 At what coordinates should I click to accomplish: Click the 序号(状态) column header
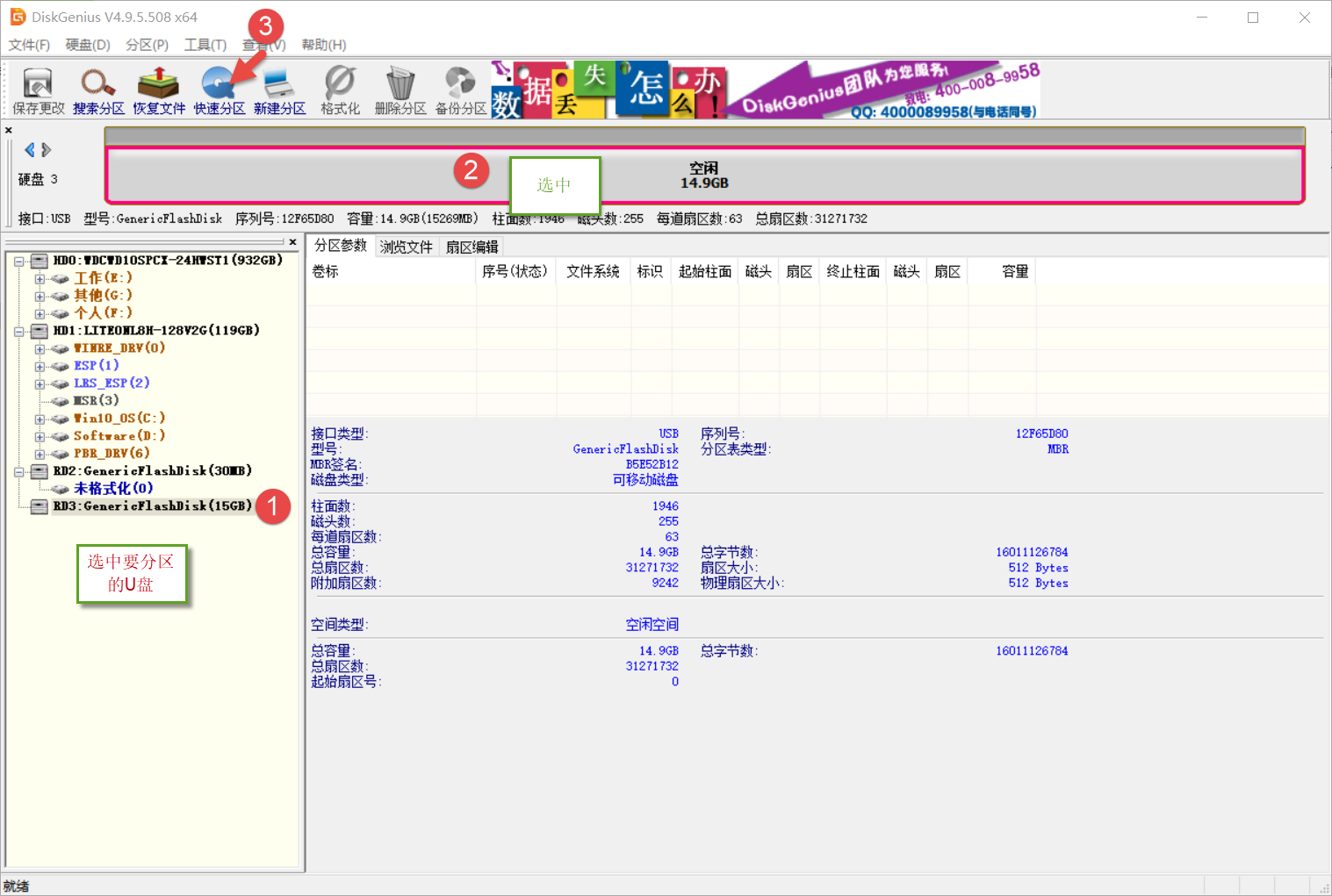(x=515, y=272)
